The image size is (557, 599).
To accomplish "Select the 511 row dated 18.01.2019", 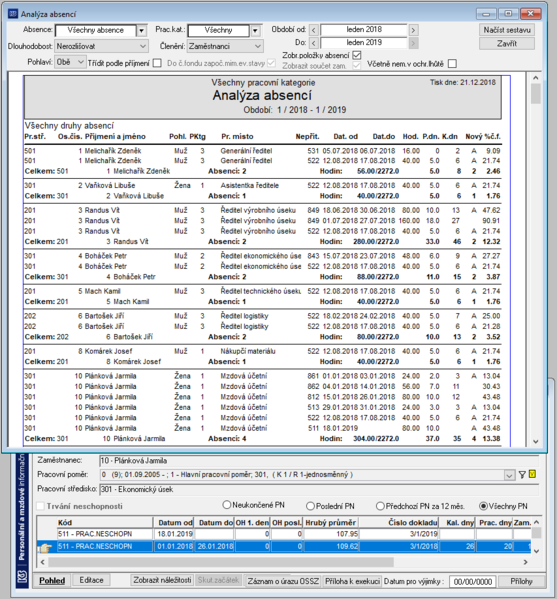I will pyautogui.click(x=284, y=534).
